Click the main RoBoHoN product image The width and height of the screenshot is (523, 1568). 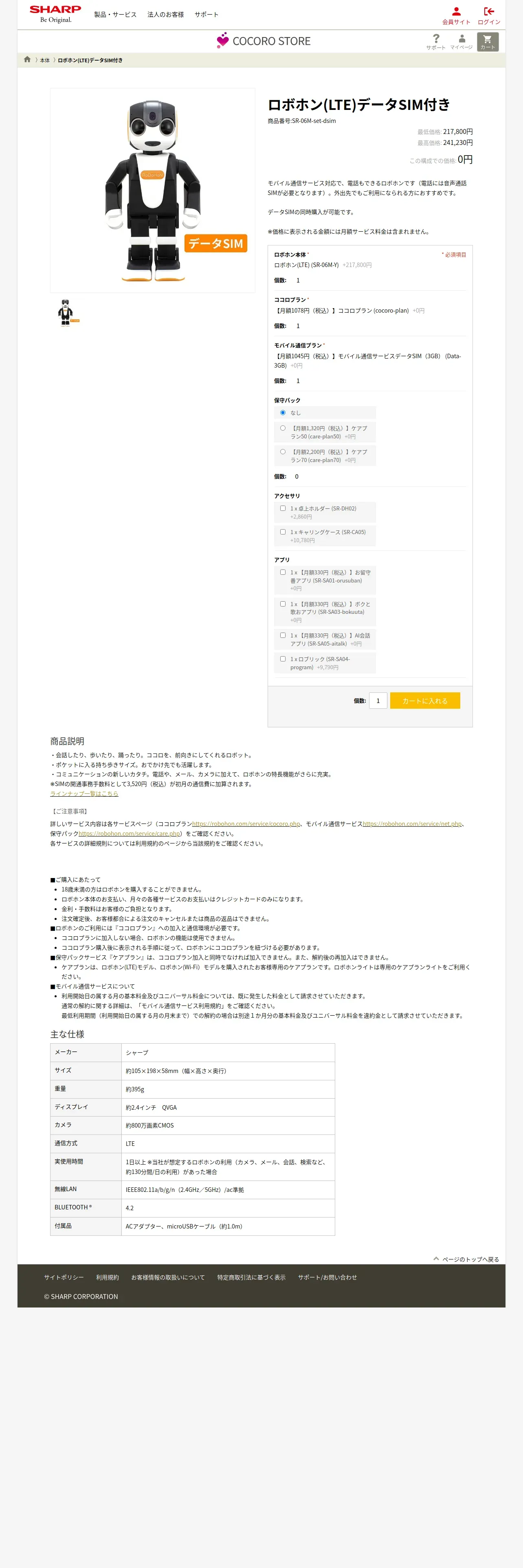(x=152, y=191)
